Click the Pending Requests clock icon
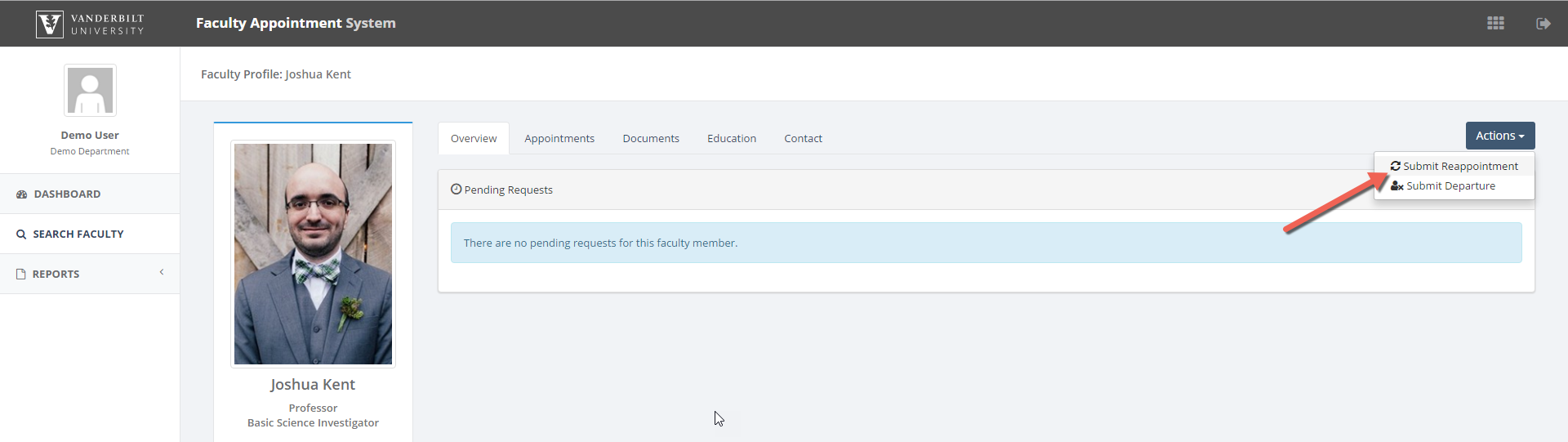This screenshot has height=442, width=1568. click(x=456, y=190)
